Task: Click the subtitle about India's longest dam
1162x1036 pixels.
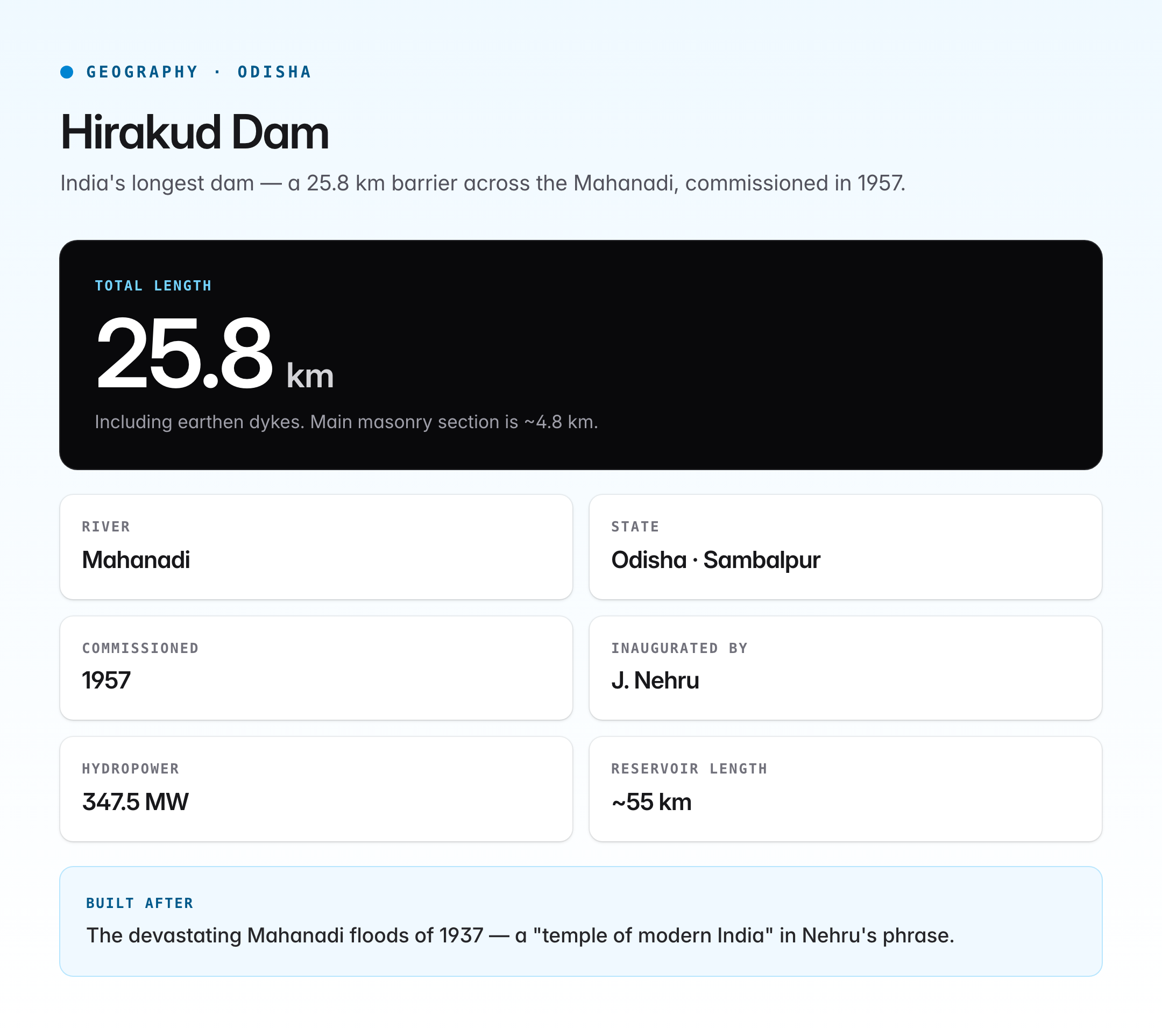Action: 483,183
